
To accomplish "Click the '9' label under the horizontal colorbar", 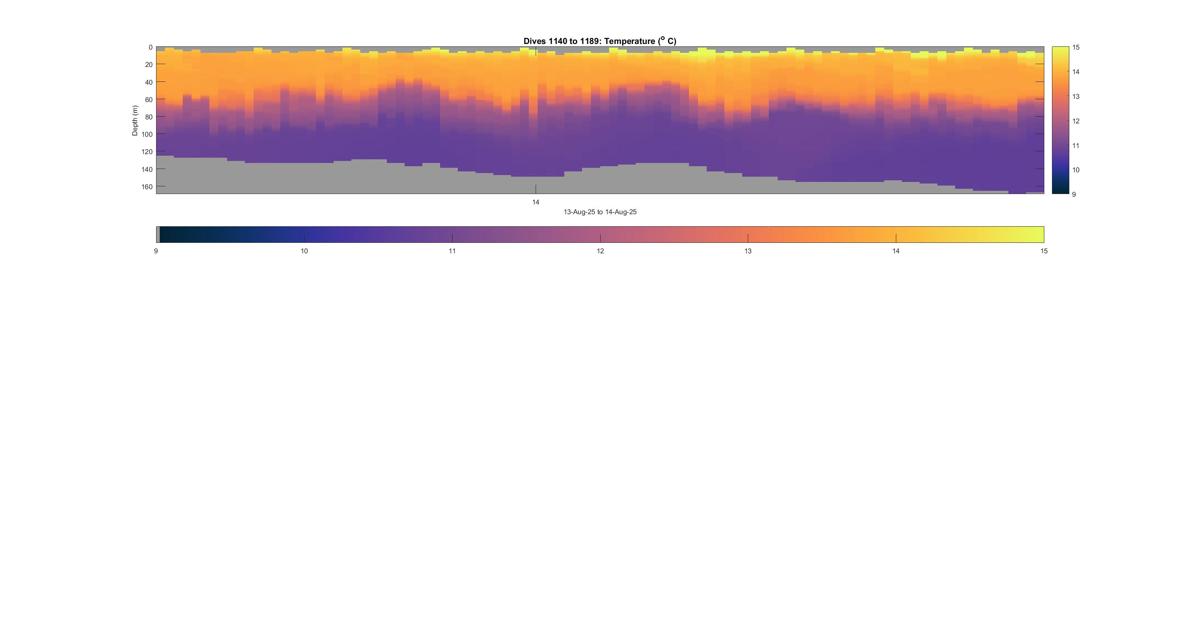I will pyautogui.click(x=156, y=251).
